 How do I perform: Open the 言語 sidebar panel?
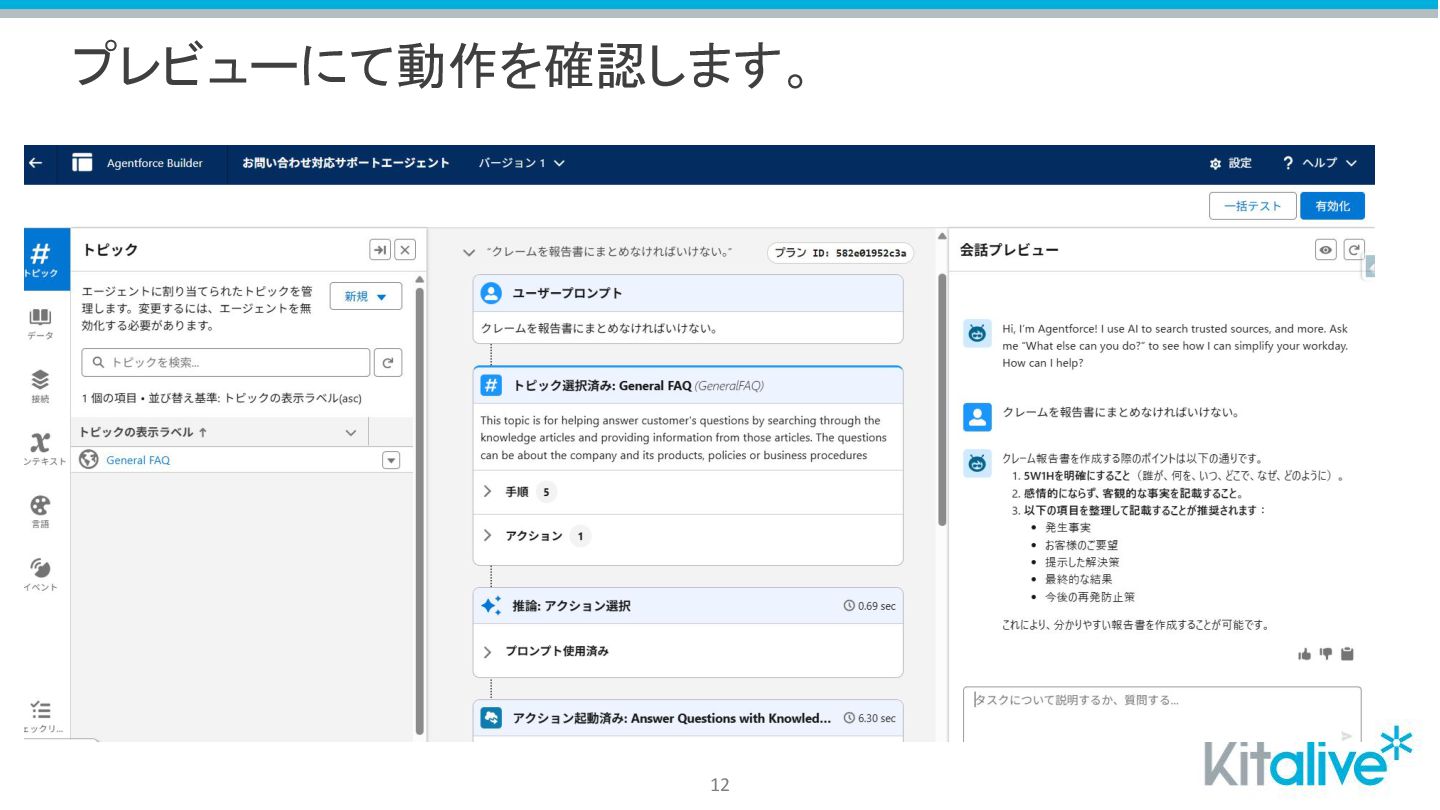(40, 511)
